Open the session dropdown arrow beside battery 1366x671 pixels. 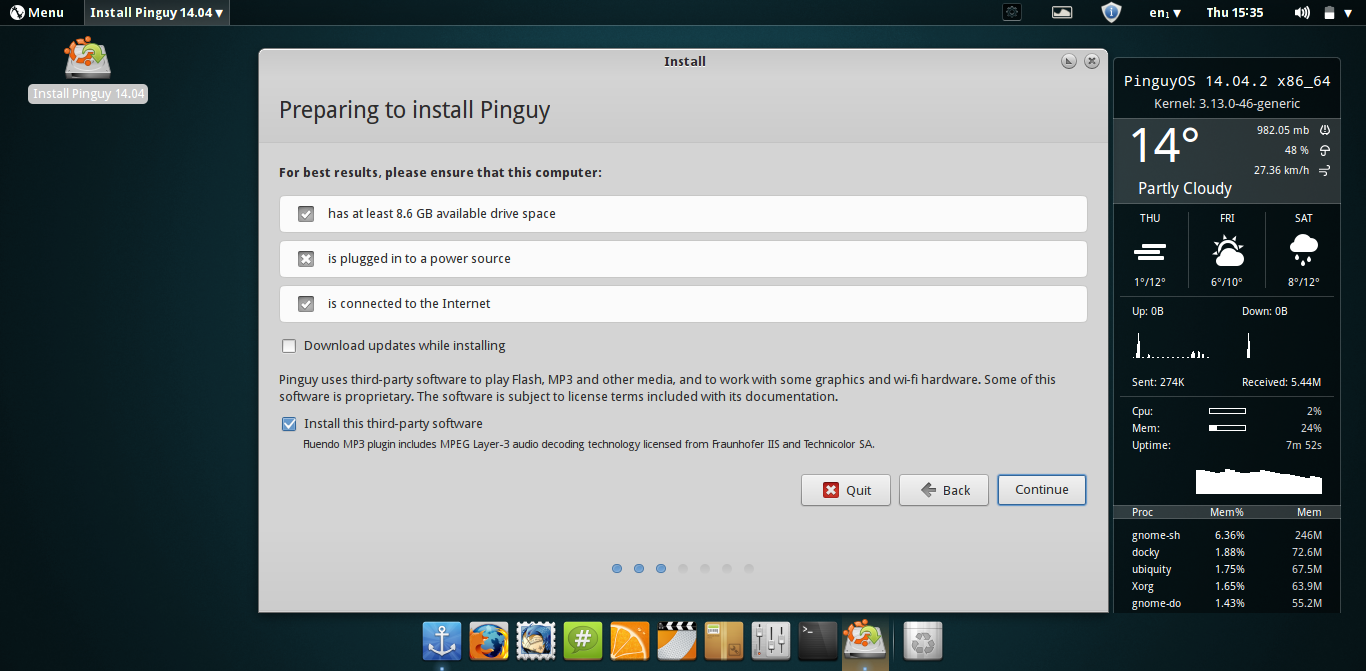point(1350,13)
